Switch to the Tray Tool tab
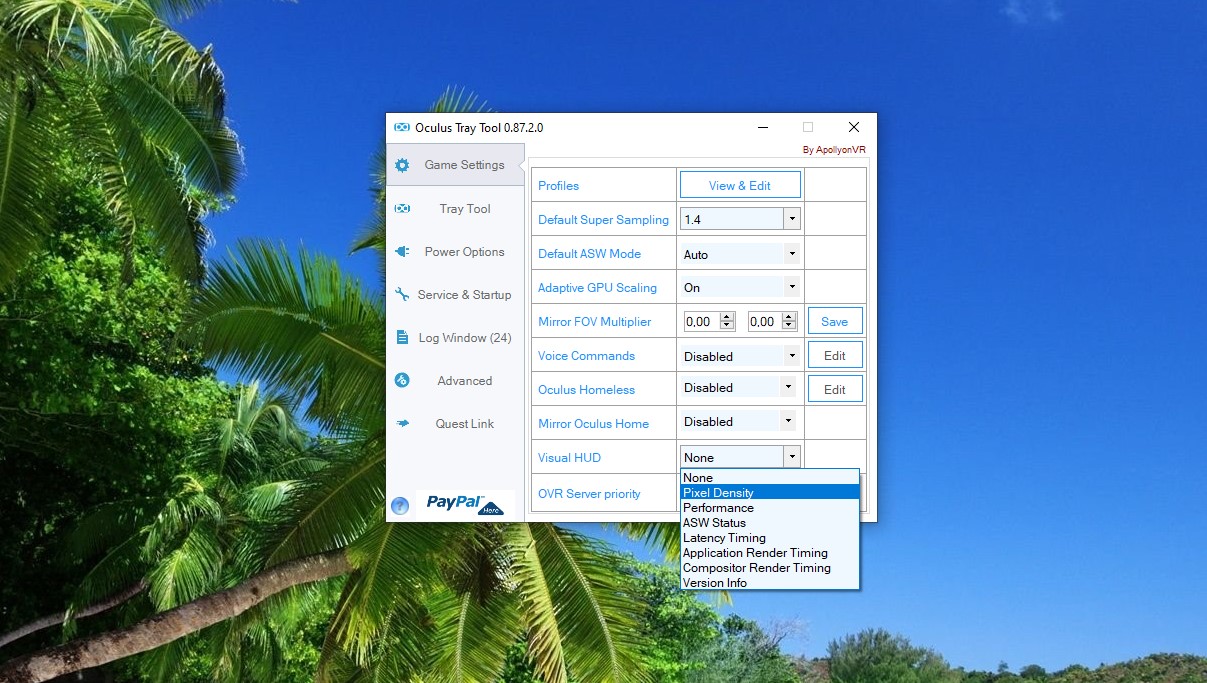This screenshot has width=1207, height=683. coord(455,208)
